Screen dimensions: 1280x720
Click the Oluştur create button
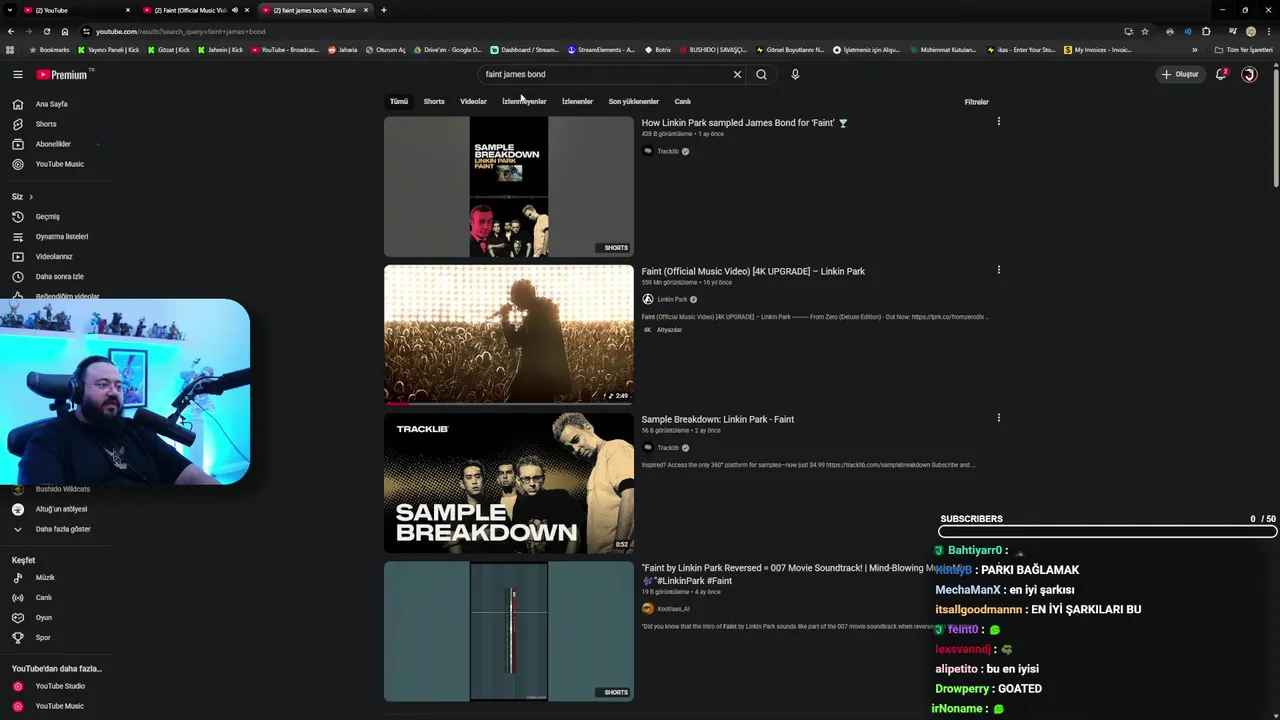click(x=1180, y=74)
